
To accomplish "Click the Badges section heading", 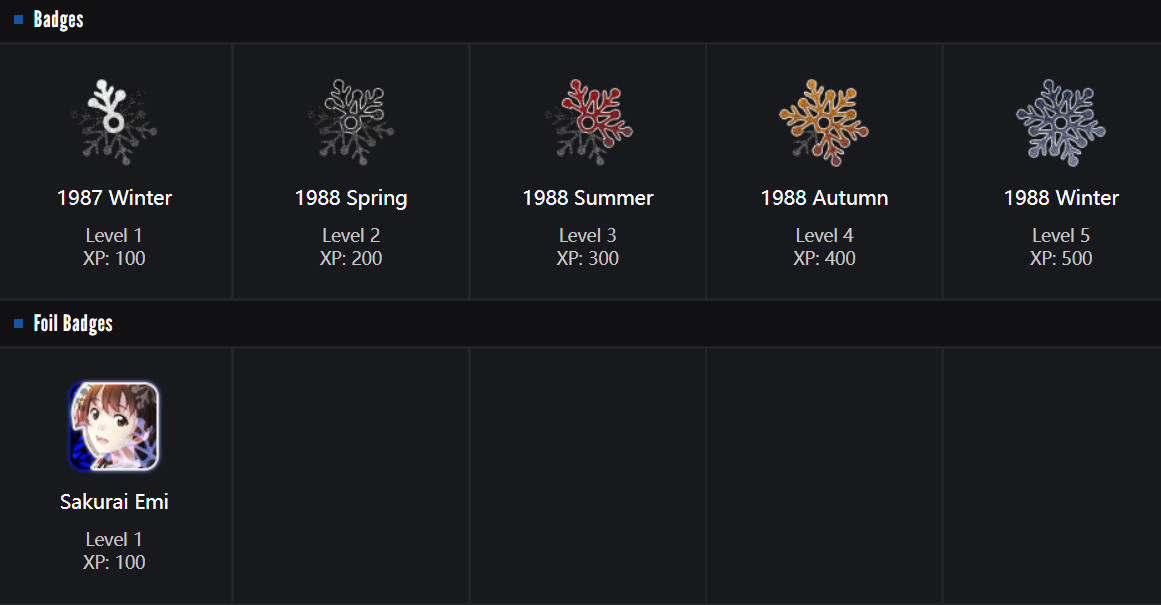I will pyautogui.click(x=58, y=20).
